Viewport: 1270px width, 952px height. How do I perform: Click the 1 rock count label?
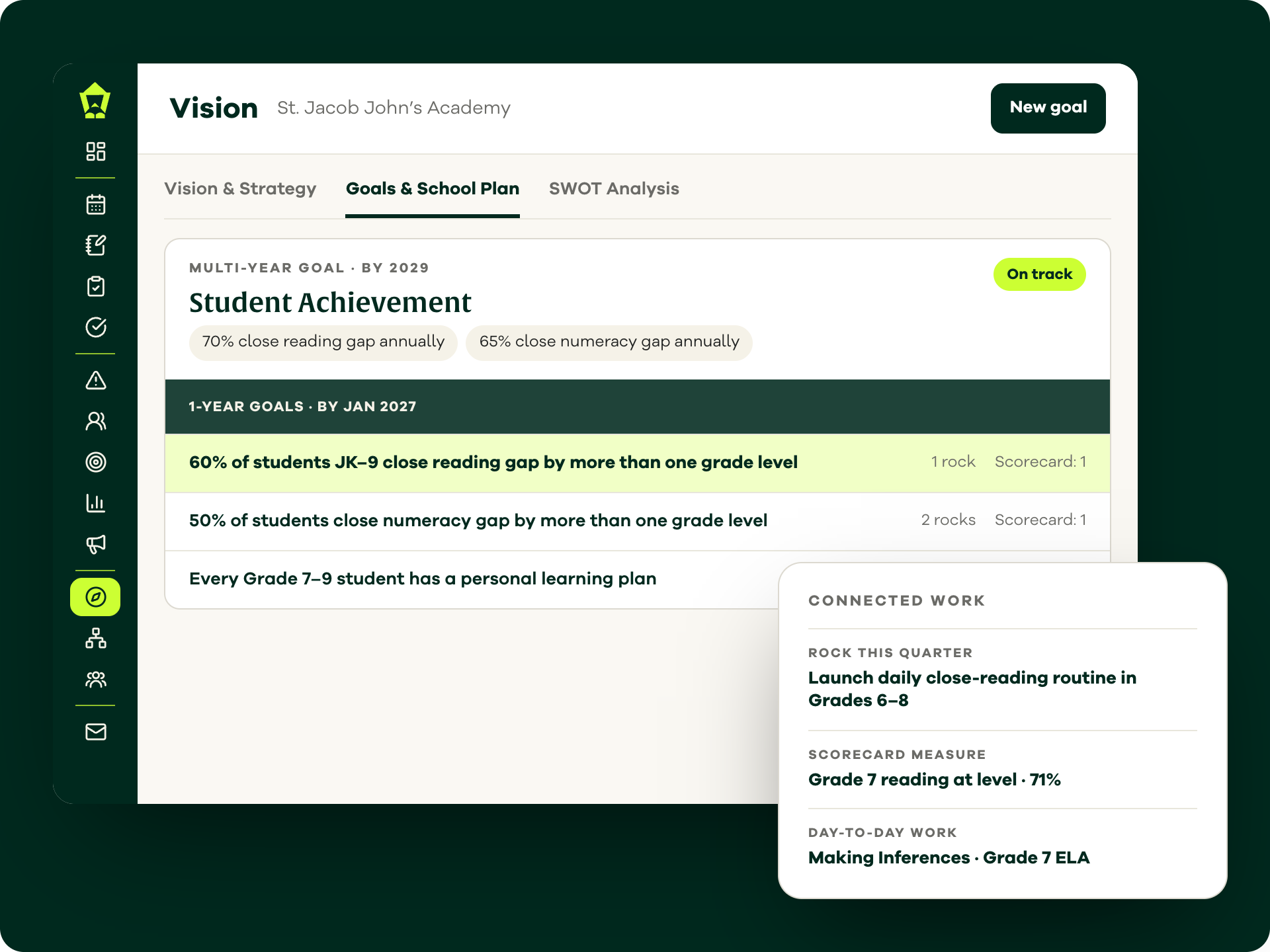pos(953,462)
